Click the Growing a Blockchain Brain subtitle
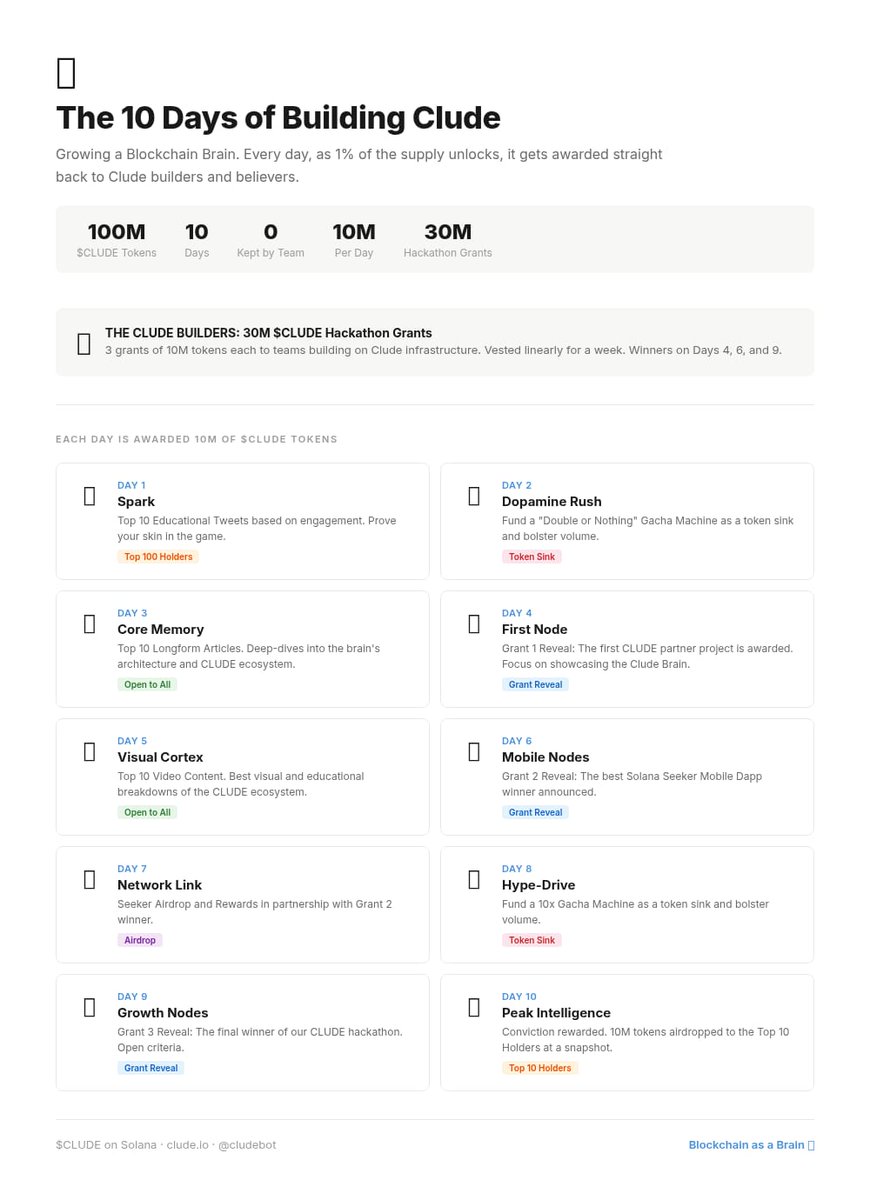The height and width of the screenshot is (1200, 870). pos(359,166)
